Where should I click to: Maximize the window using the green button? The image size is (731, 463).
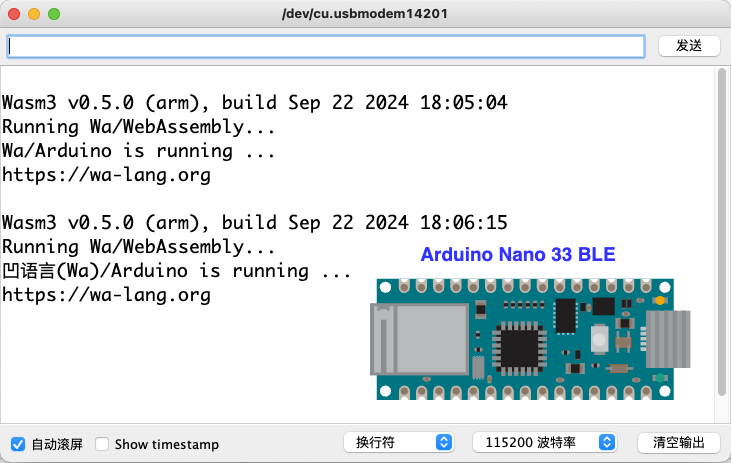tap(54, 15)
